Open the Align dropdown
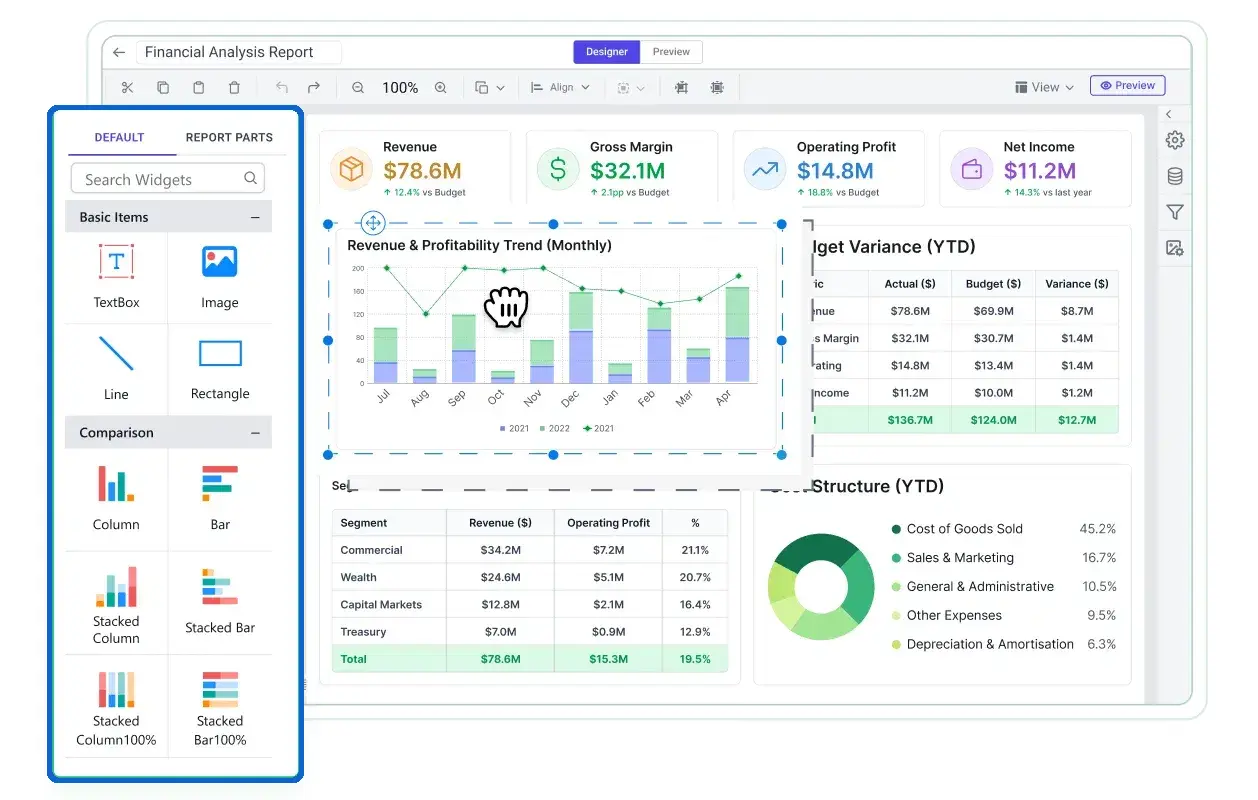The width and height of the screenshot is (1258, 800). pos(560,88)
